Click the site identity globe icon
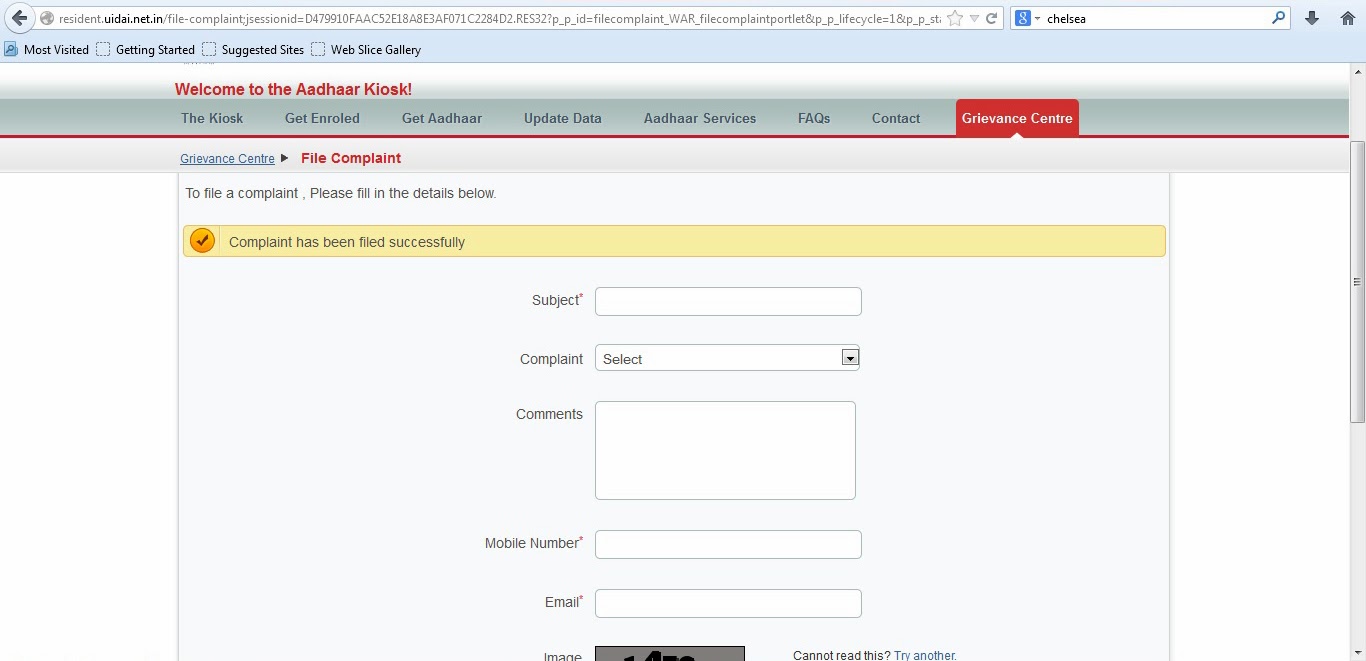The height and width of the screenshot is (661, 1366). (47, 18)
